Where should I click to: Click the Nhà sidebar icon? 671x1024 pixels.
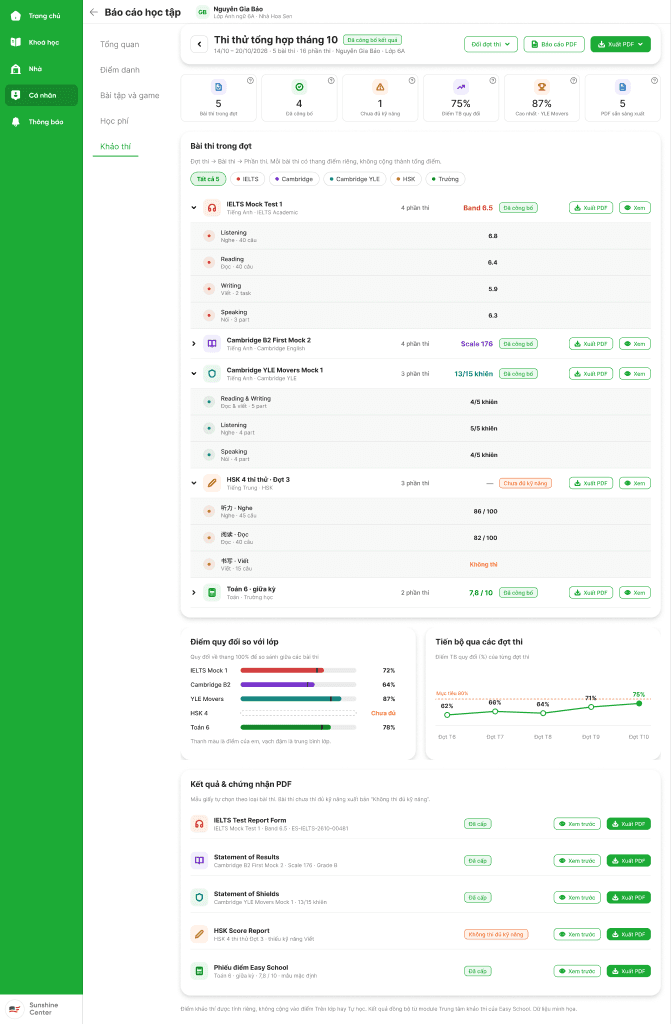tap(16, 69)
